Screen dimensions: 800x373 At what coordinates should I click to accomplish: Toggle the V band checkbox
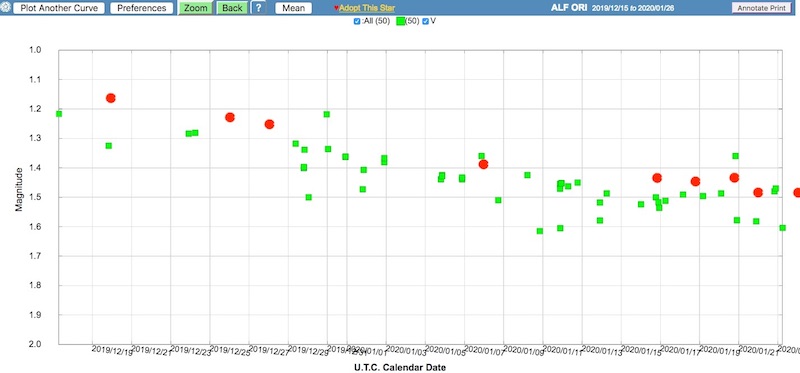tap(426, 21)
